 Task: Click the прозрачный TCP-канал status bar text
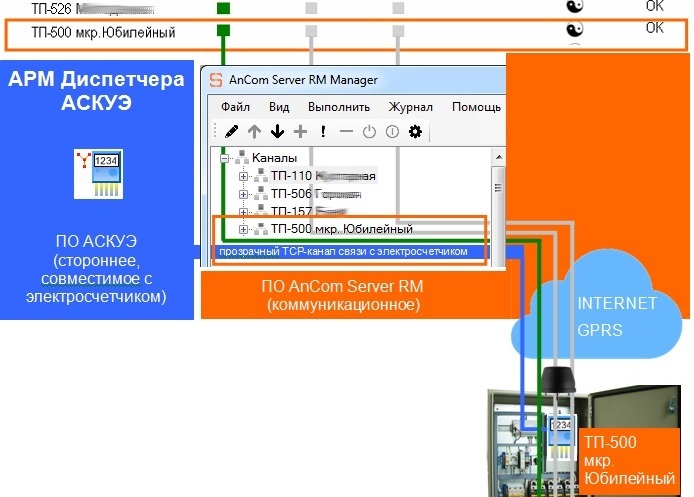click(343, 251)
